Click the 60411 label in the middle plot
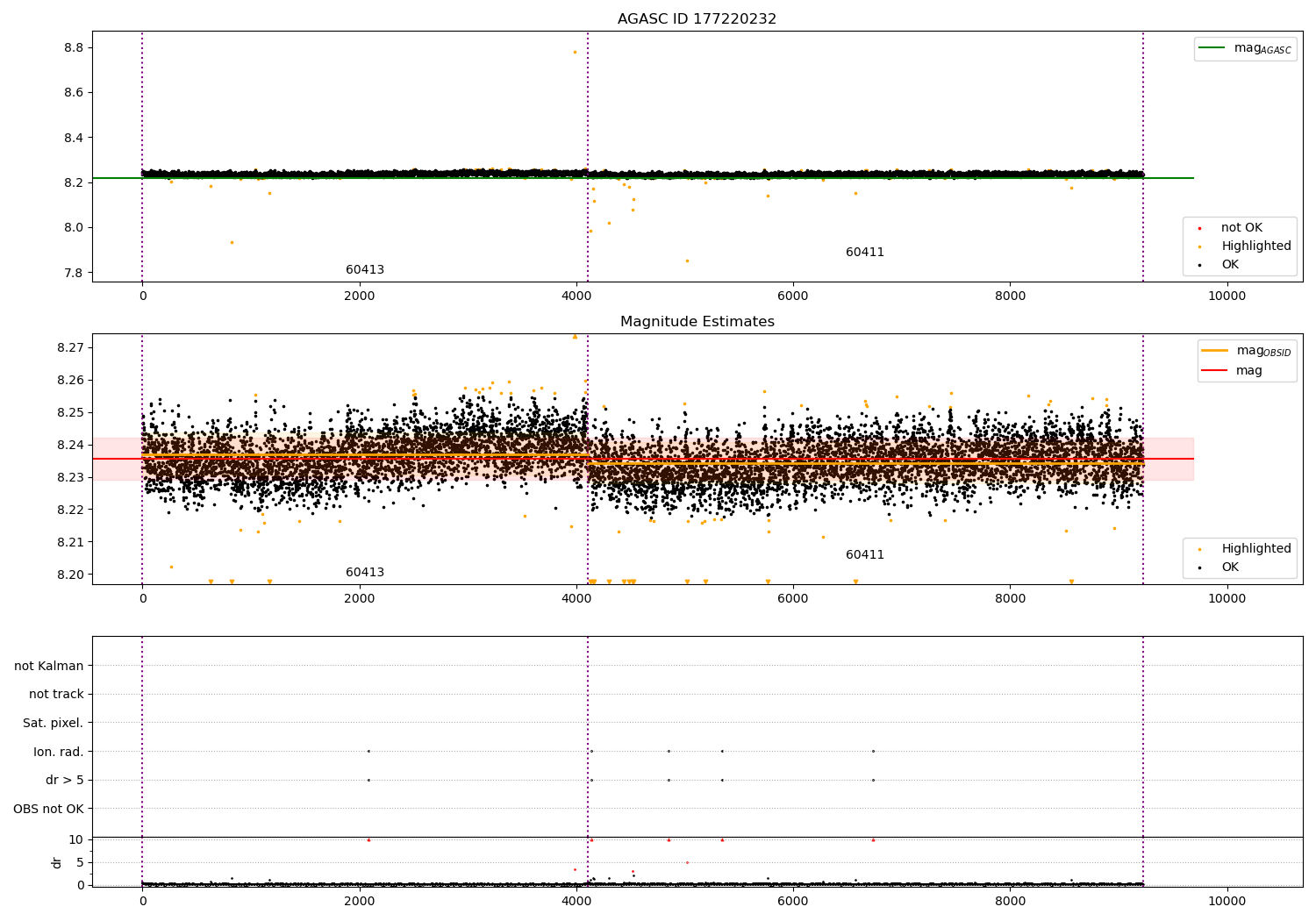The height and width of the screenshot is (921, 1316). (x=865, y=555)
